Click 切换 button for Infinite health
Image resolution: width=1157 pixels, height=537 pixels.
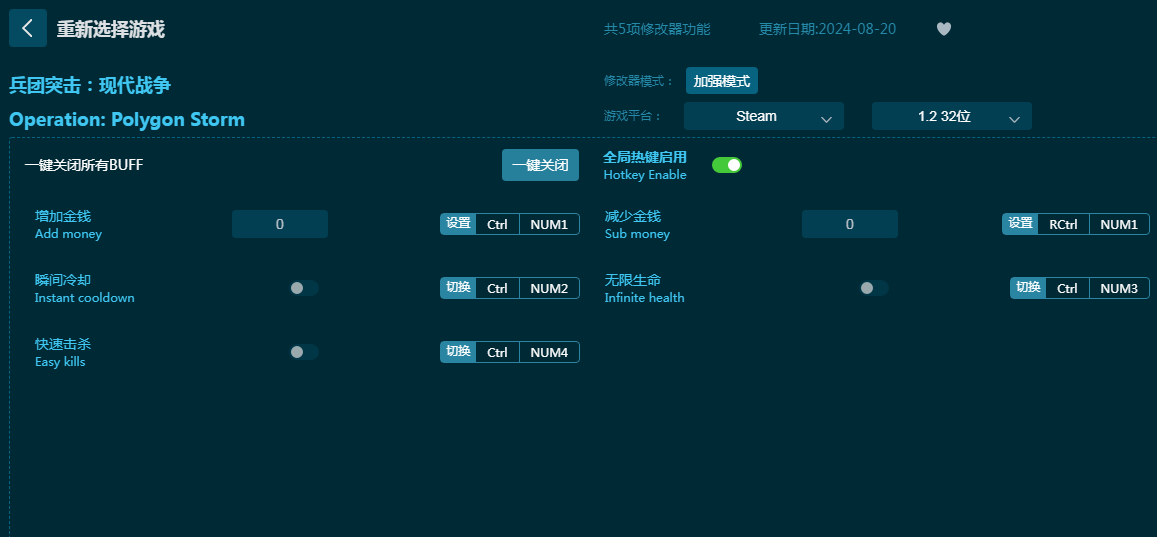pyautogui.click(x=1028, y=288)
